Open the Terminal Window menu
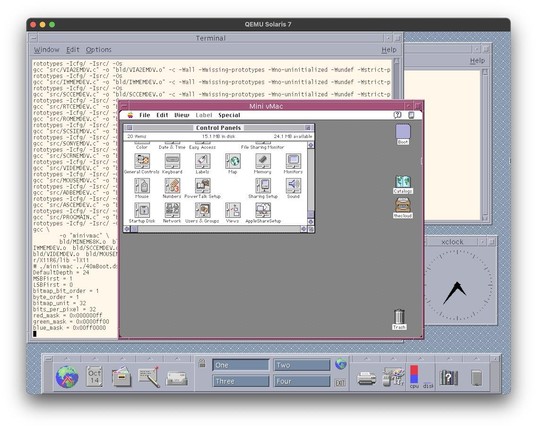 point(47,50)
